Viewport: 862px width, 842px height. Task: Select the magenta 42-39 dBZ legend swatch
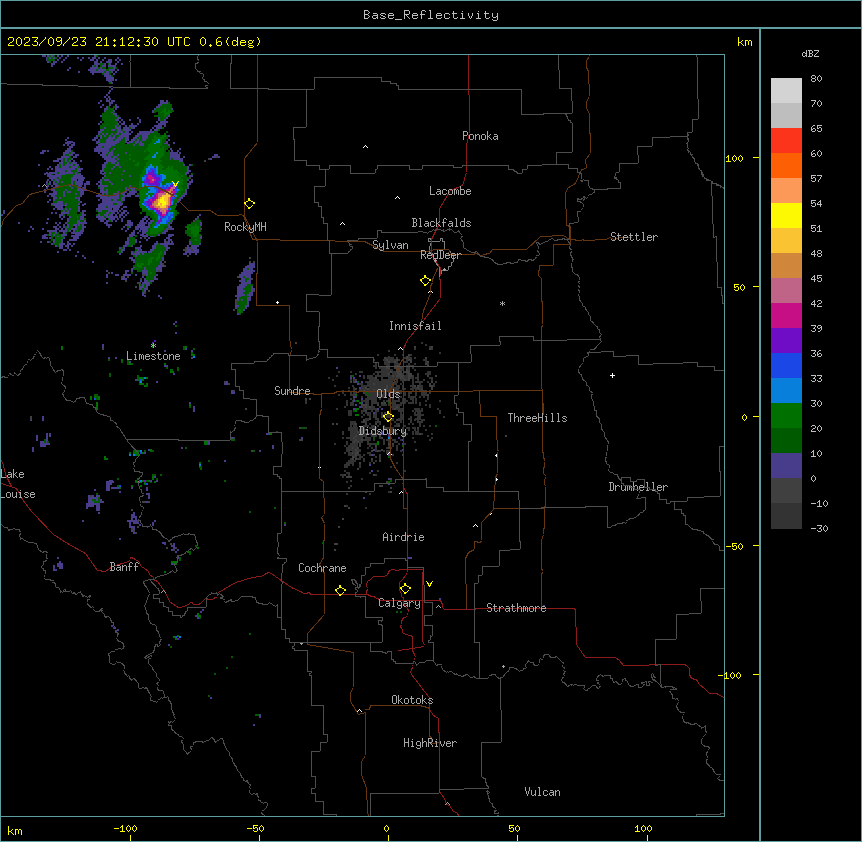click(x=786, y=315)
